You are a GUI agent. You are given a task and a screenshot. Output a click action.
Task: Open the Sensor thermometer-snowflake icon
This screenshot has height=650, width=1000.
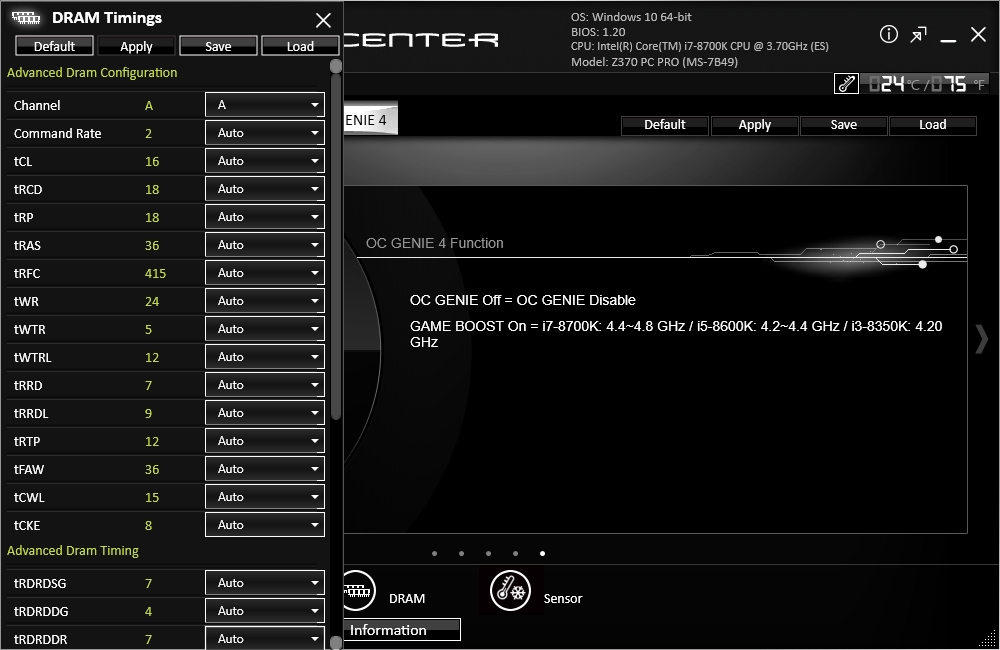pyautogui.click(x=510, y=591)
